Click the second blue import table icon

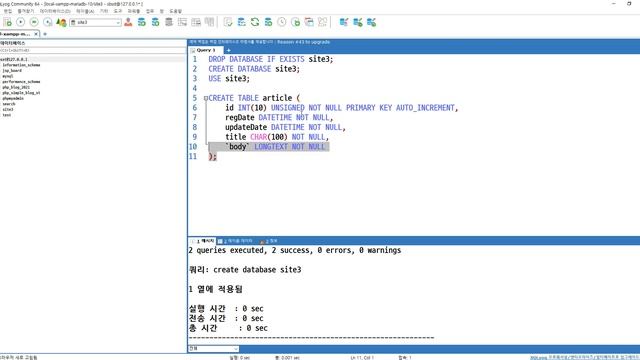coord(358,22)
